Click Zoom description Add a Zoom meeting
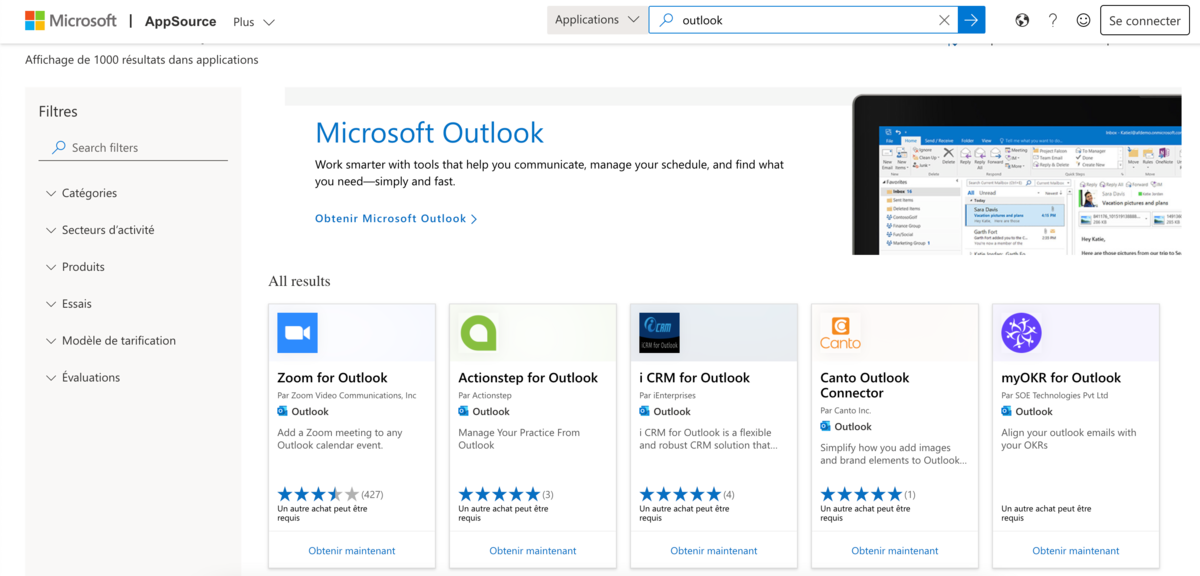1200x576 pixels. [x=340, y=439]
